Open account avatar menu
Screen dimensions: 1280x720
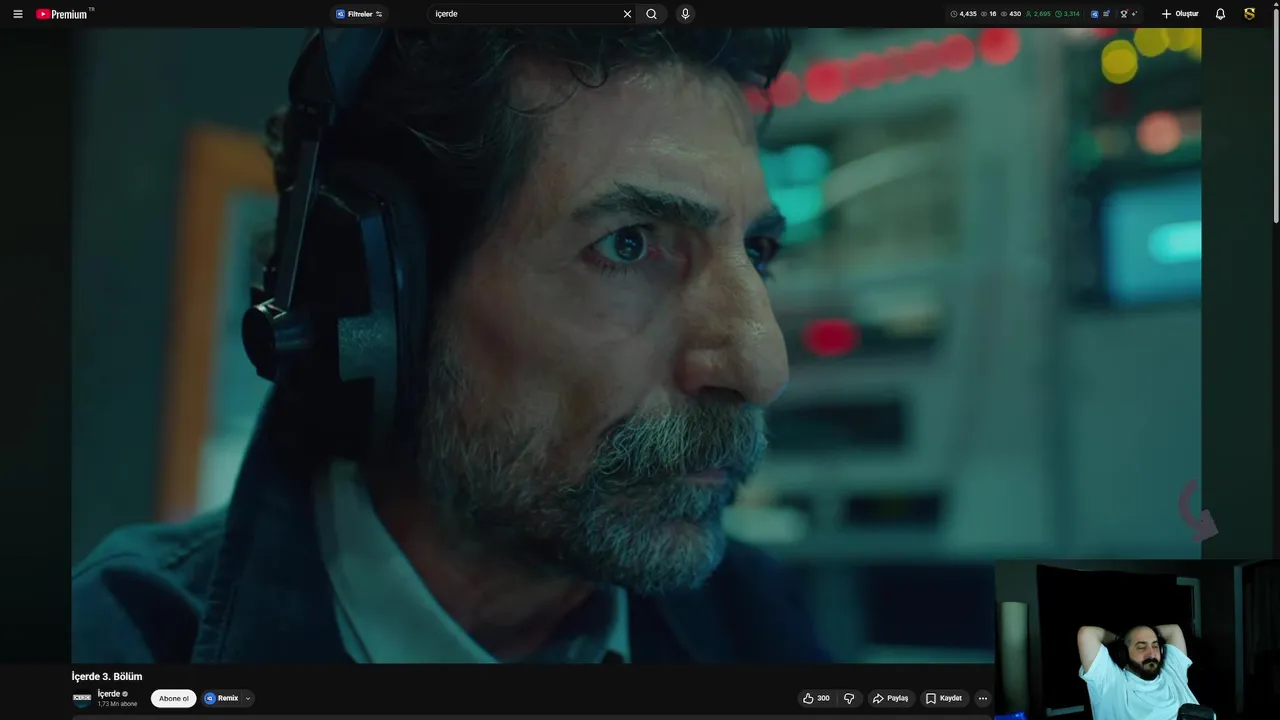(1250, 14)
